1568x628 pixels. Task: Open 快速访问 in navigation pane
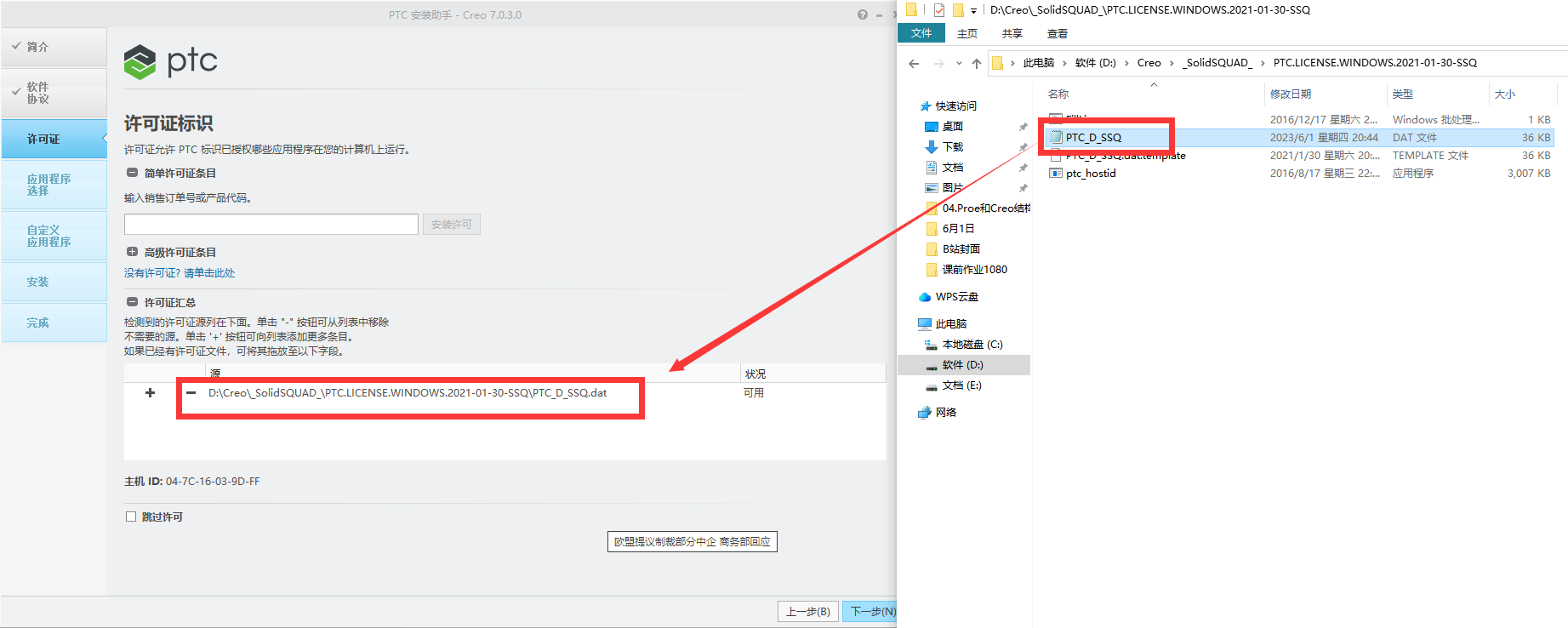[955, 106]
